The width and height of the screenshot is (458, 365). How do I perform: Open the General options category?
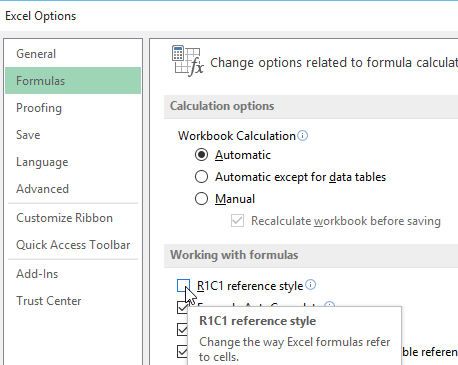73,54
